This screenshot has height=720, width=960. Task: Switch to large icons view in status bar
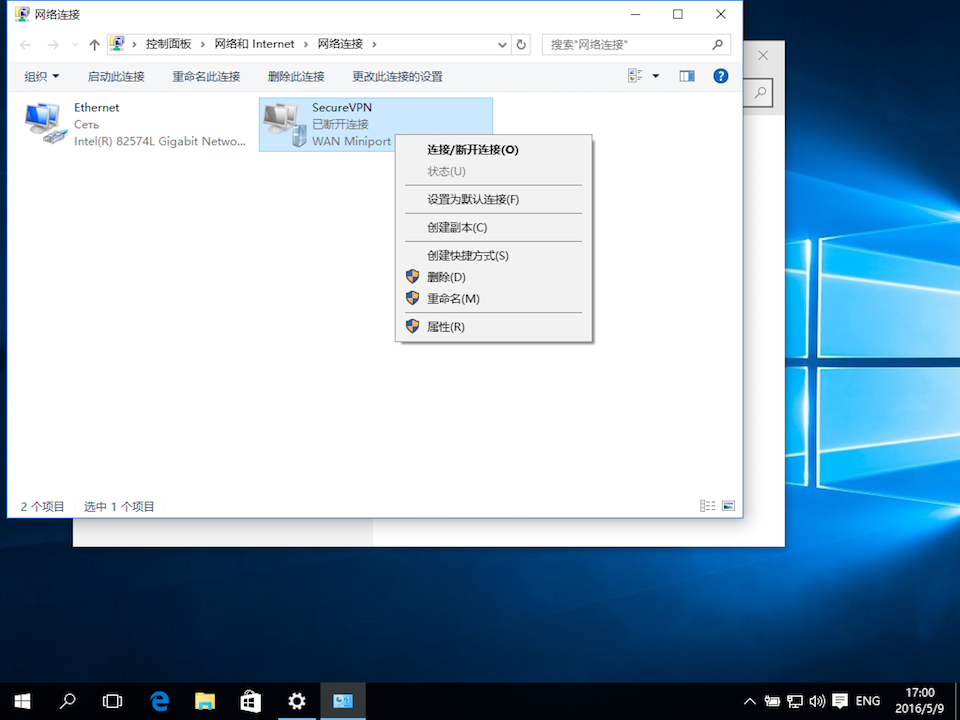pos(728,506)
